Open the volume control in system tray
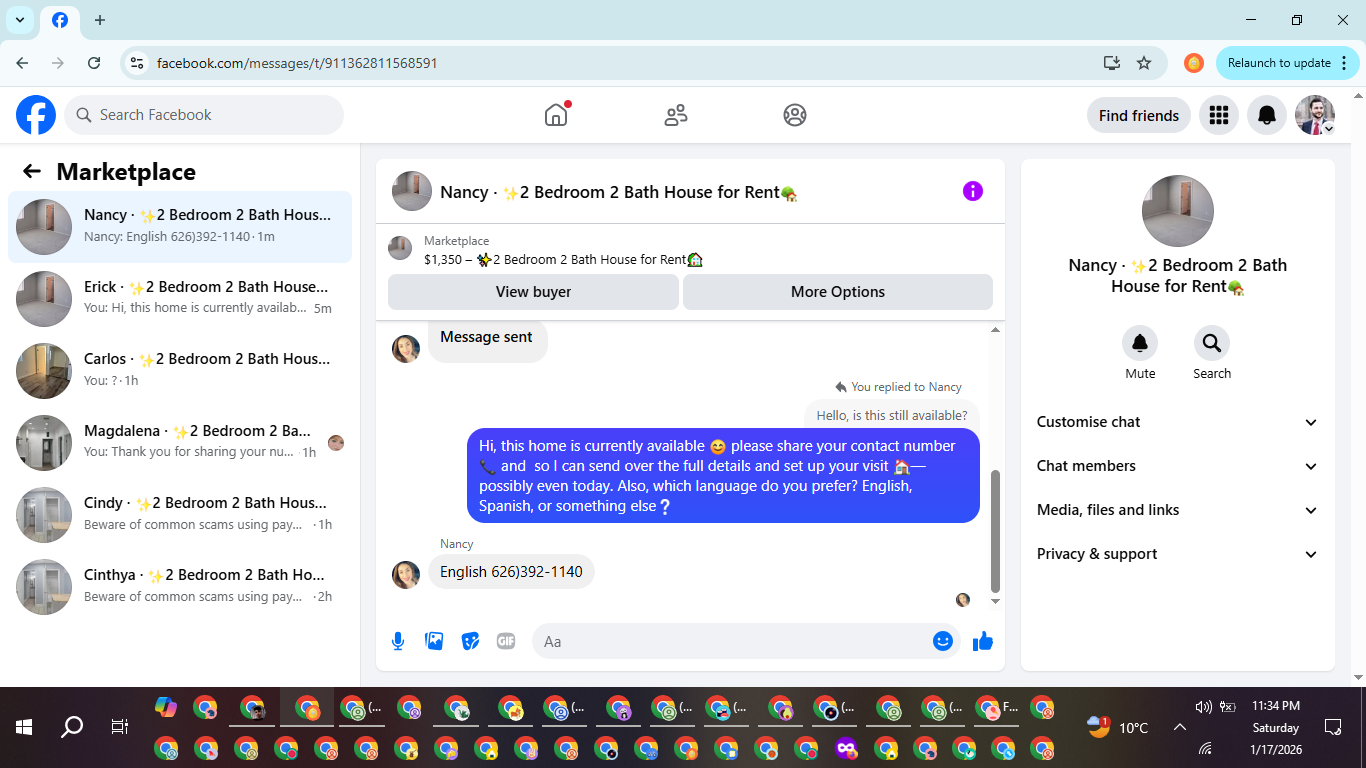The width and height of the screenshot is (1366, 768). tap(1203, 707)
